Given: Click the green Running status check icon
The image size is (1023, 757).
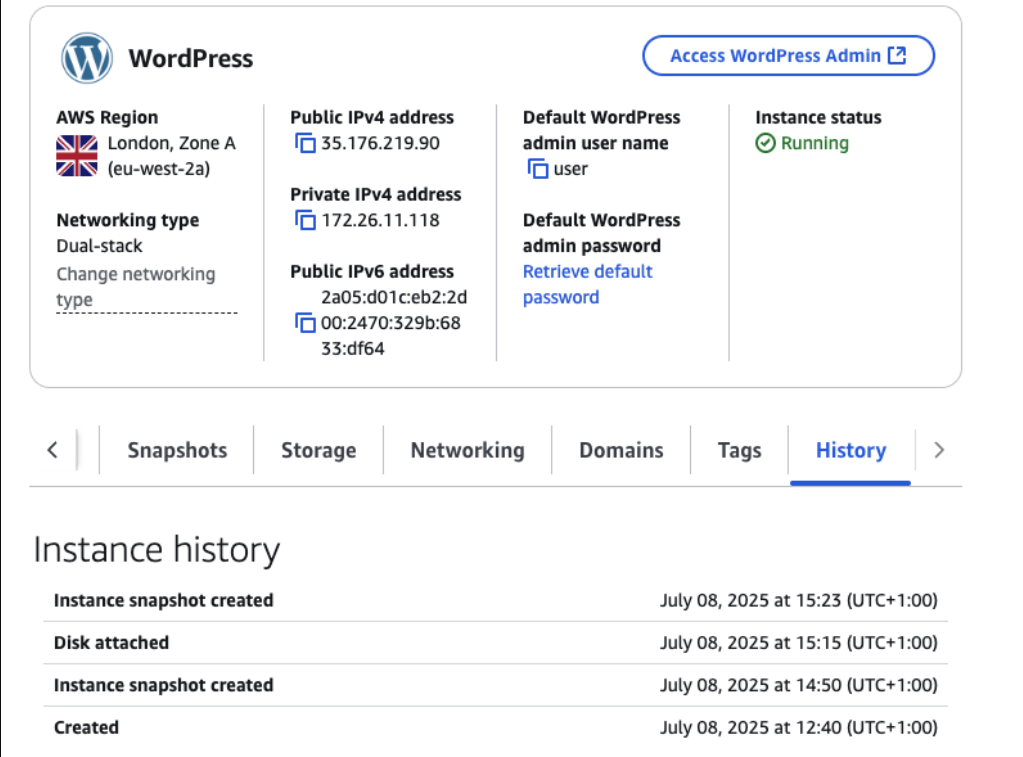Looking at the screenshot, I should coord(765,143).
